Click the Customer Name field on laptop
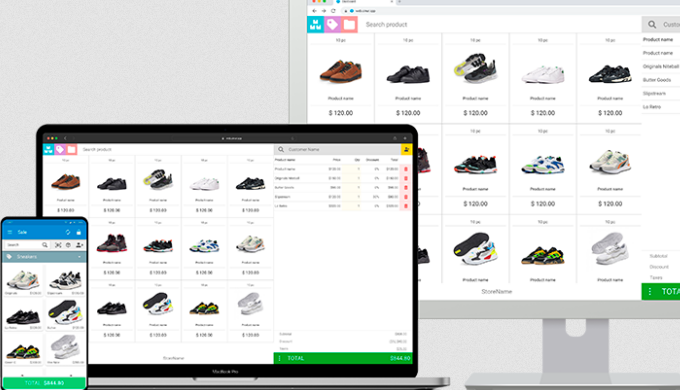 (343, 149)
